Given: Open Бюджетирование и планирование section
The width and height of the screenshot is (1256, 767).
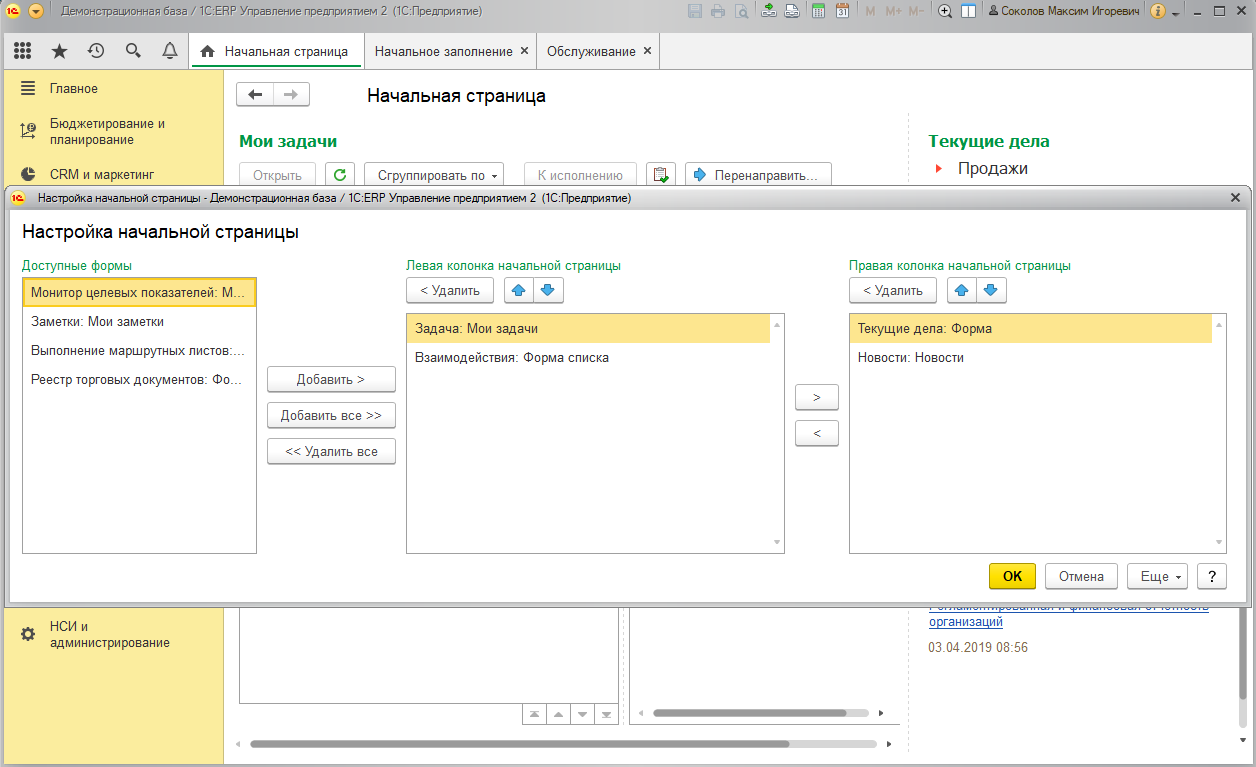Looking at the screenshot, I should (x=112, y=131).
